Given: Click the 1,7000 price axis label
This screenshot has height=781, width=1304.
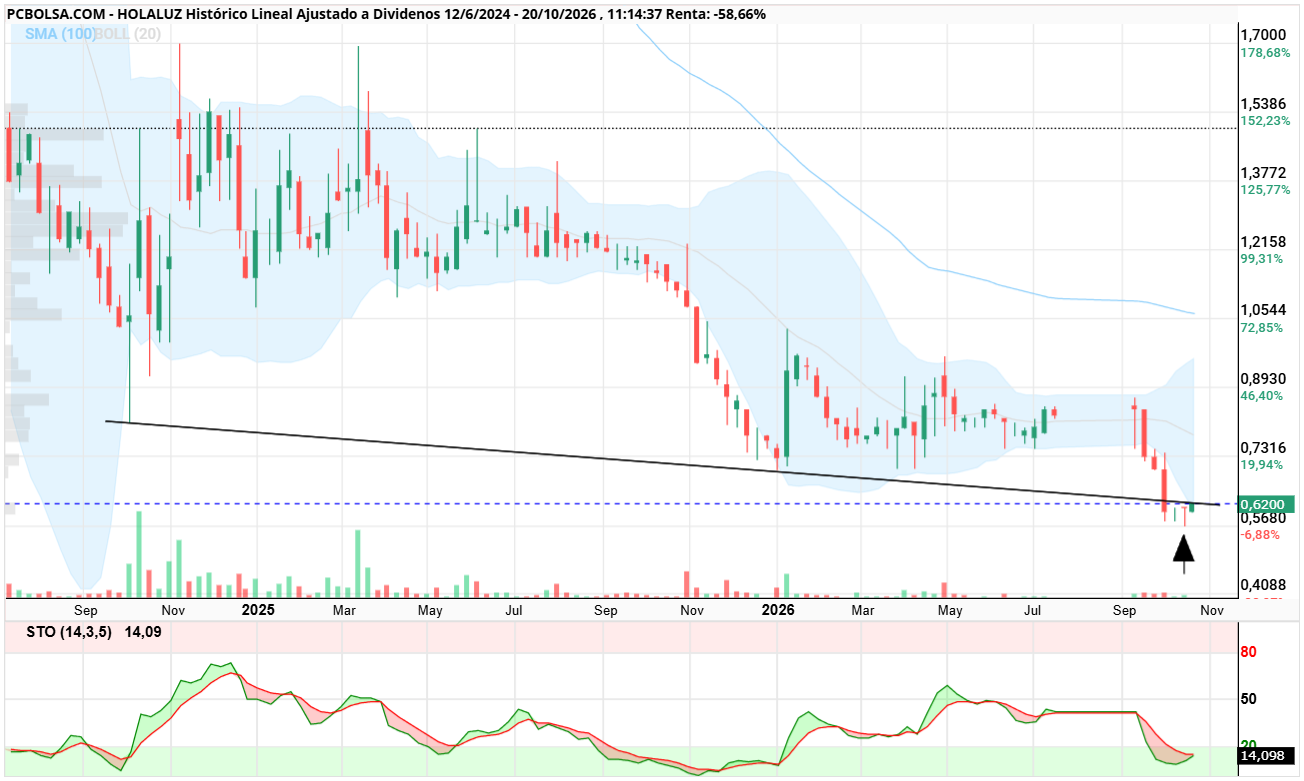Looking at the screenshot, I should (1263, 35).
